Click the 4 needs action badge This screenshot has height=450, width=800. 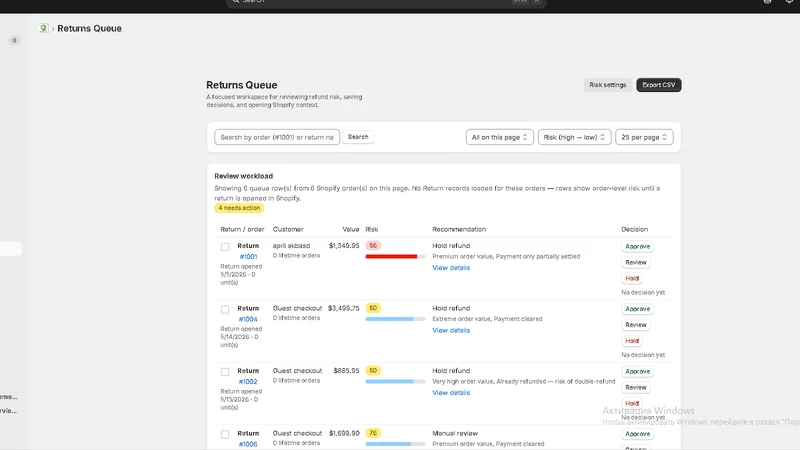tap(239, 208)
